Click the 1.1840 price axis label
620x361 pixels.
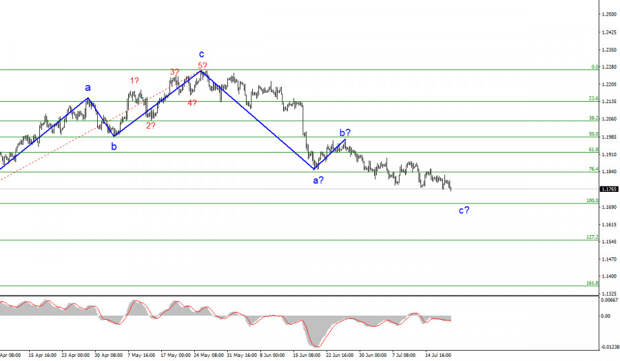point(609,172)
